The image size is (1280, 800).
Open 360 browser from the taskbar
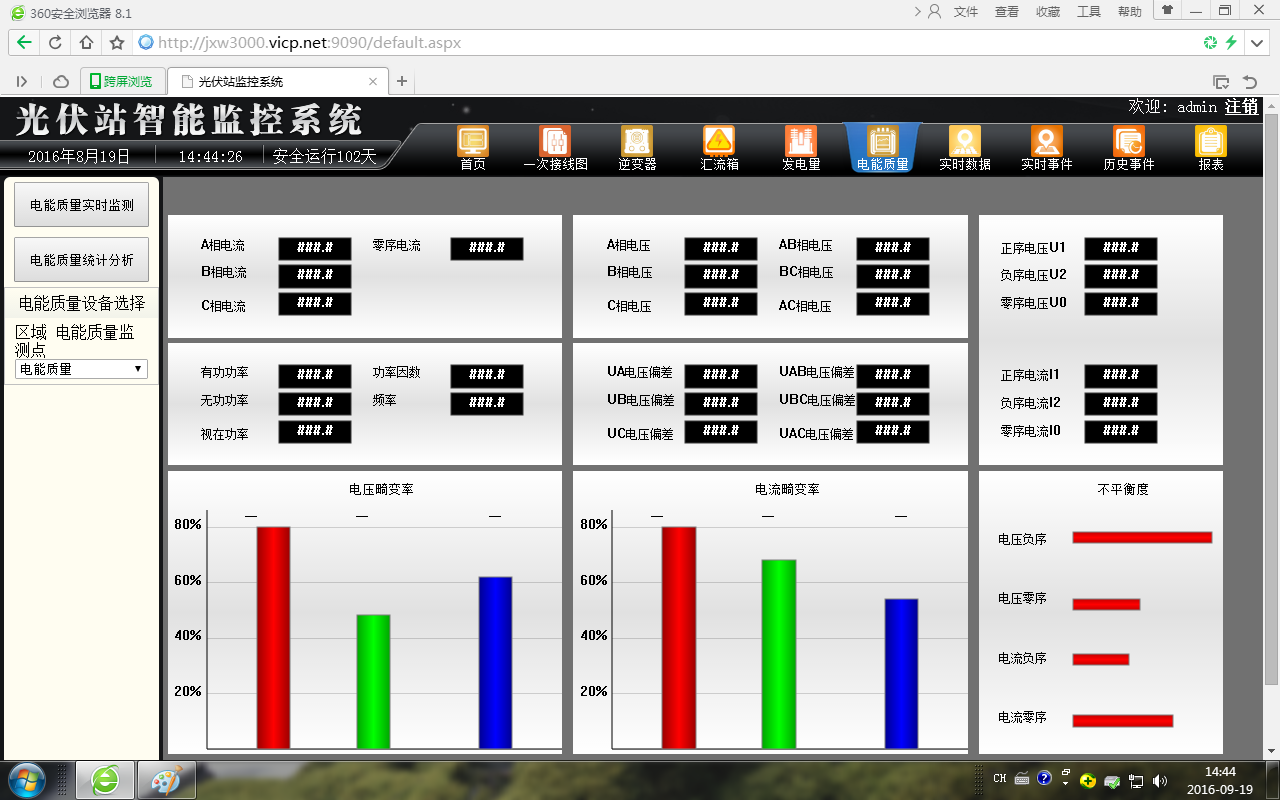(106, 780)
